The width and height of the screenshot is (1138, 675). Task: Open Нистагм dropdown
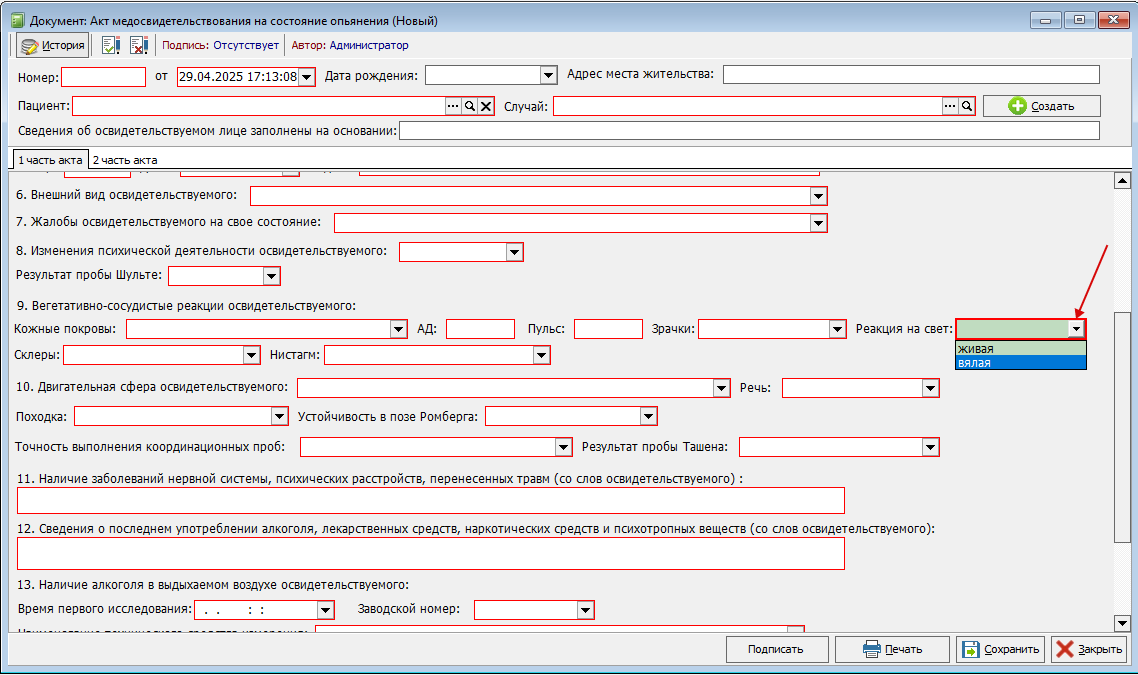click(541, 355)
